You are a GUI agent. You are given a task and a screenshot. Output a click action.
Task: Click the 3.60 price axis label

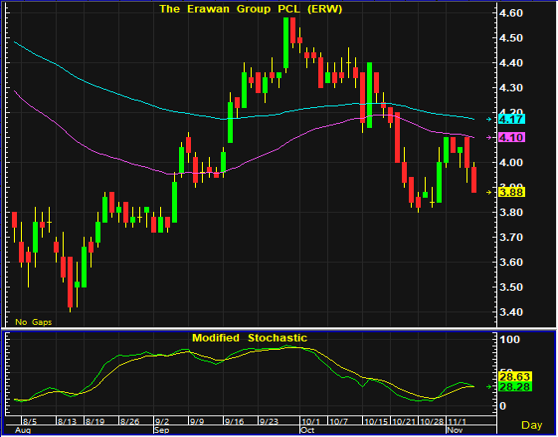(x=511, y=262)
